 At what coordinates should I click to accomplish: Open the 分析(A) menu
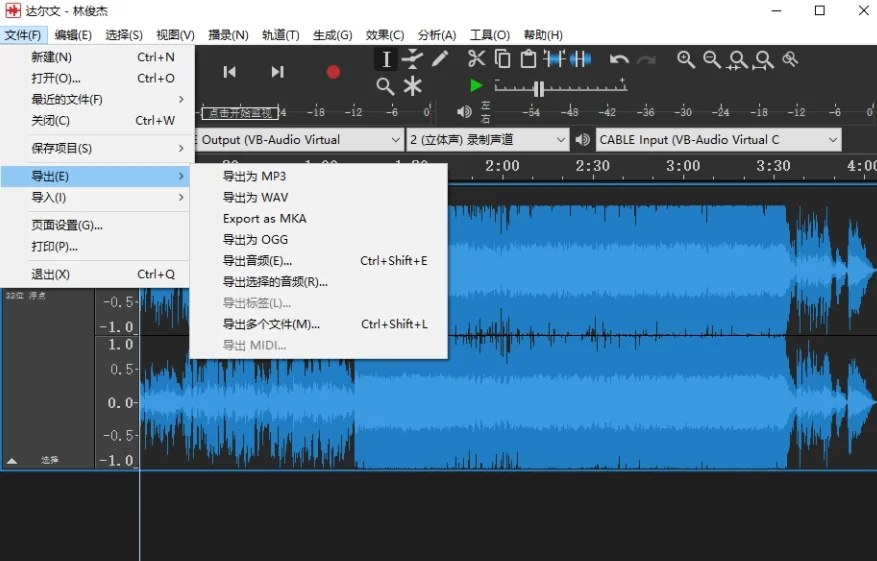pyautogui.click(x=437, y=35)
